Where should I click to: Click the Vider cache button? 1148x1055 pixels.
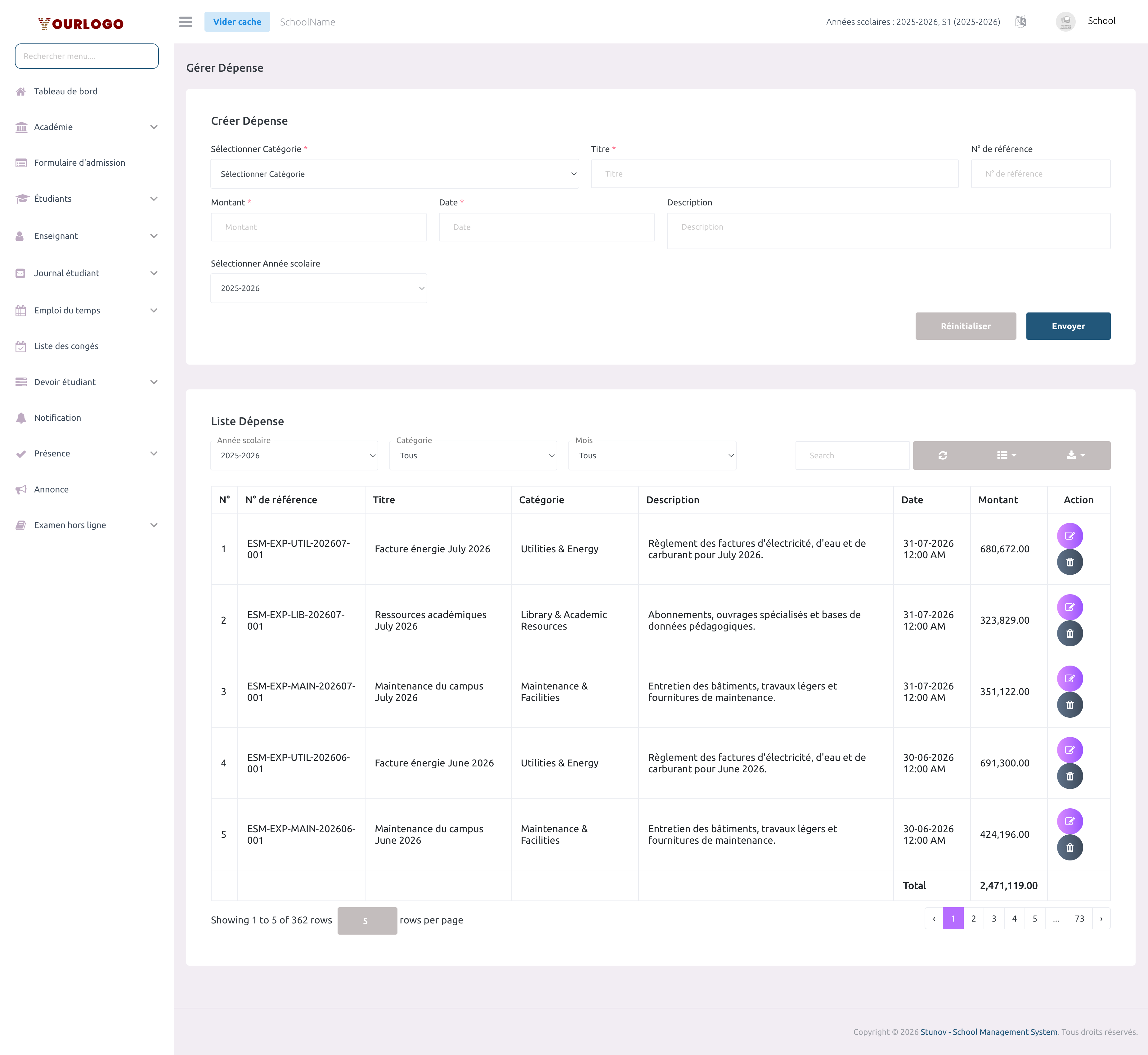237,22
